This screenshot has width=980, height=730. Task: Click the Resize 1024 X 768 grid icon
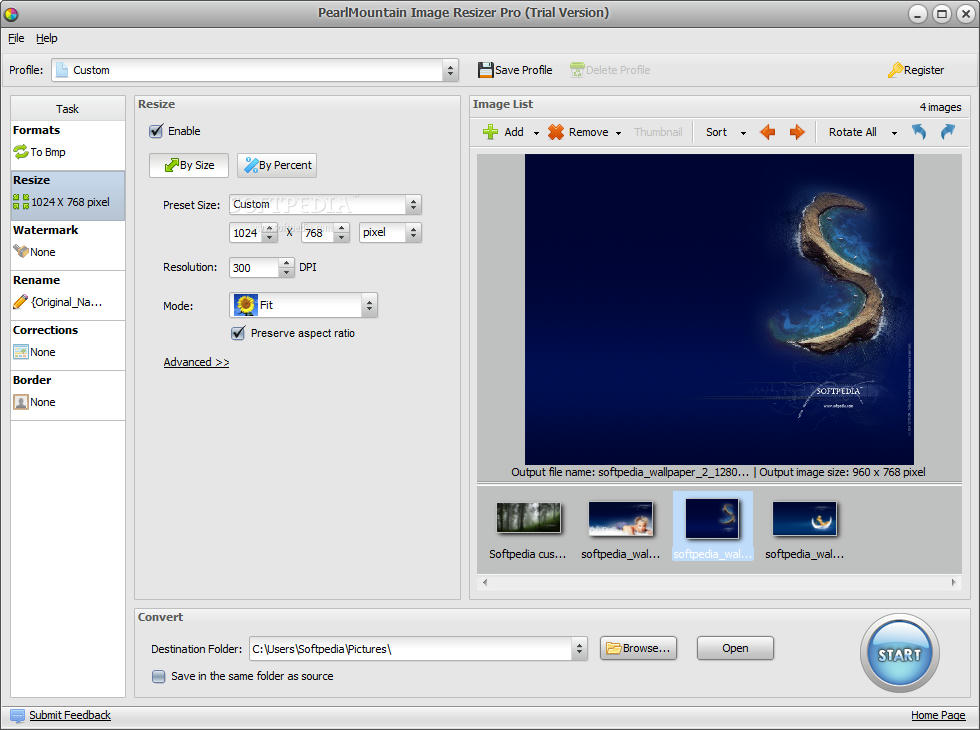coord(21,202)
